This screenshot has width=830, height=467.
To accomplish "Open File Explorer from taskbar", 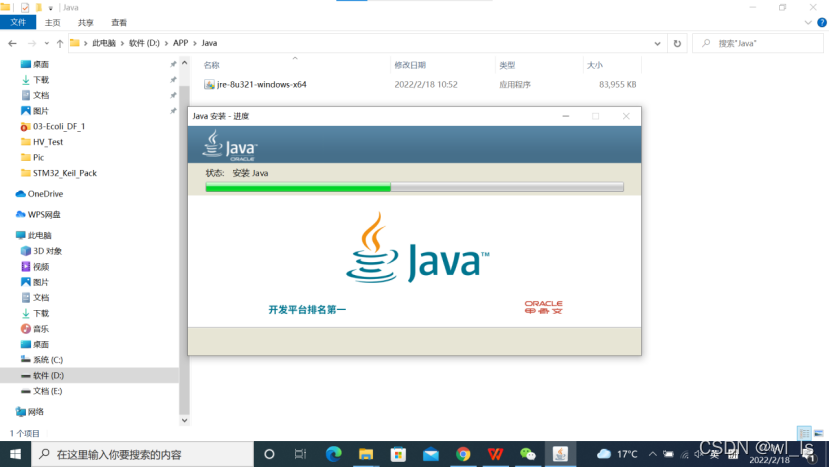I will (x=366, y=454).
